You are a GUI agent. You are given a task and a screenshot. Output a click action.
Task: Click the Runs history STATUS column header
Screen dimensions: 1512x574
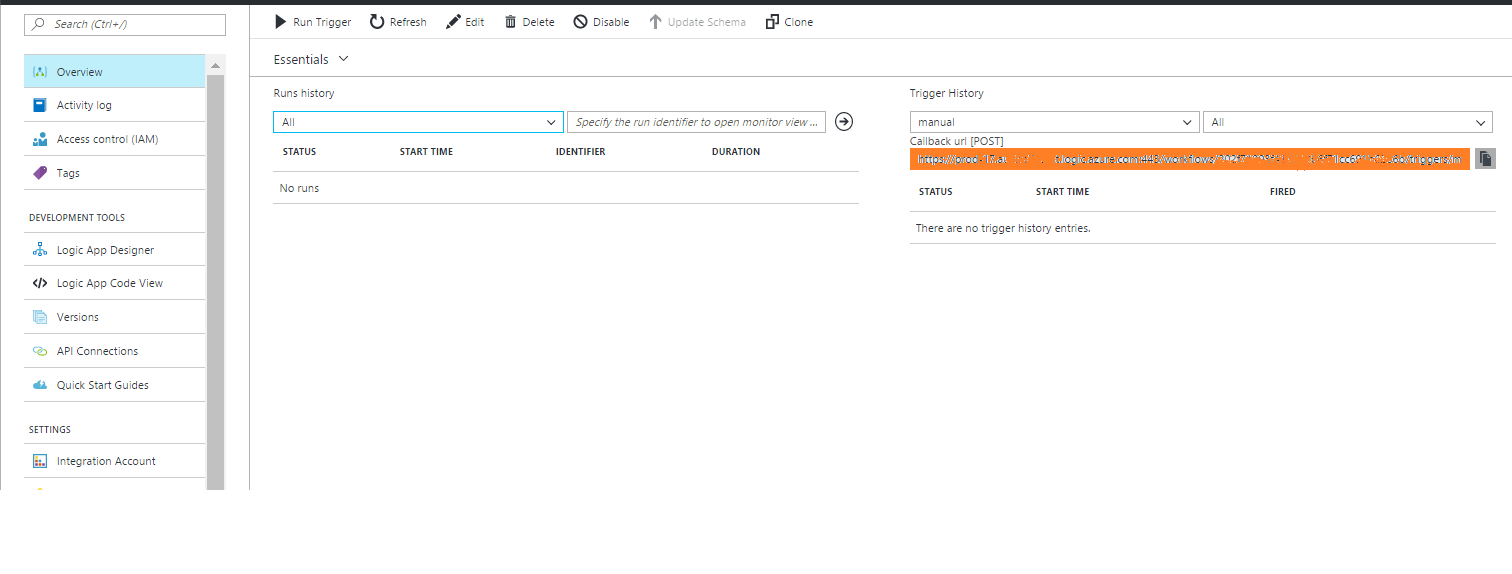300,152
